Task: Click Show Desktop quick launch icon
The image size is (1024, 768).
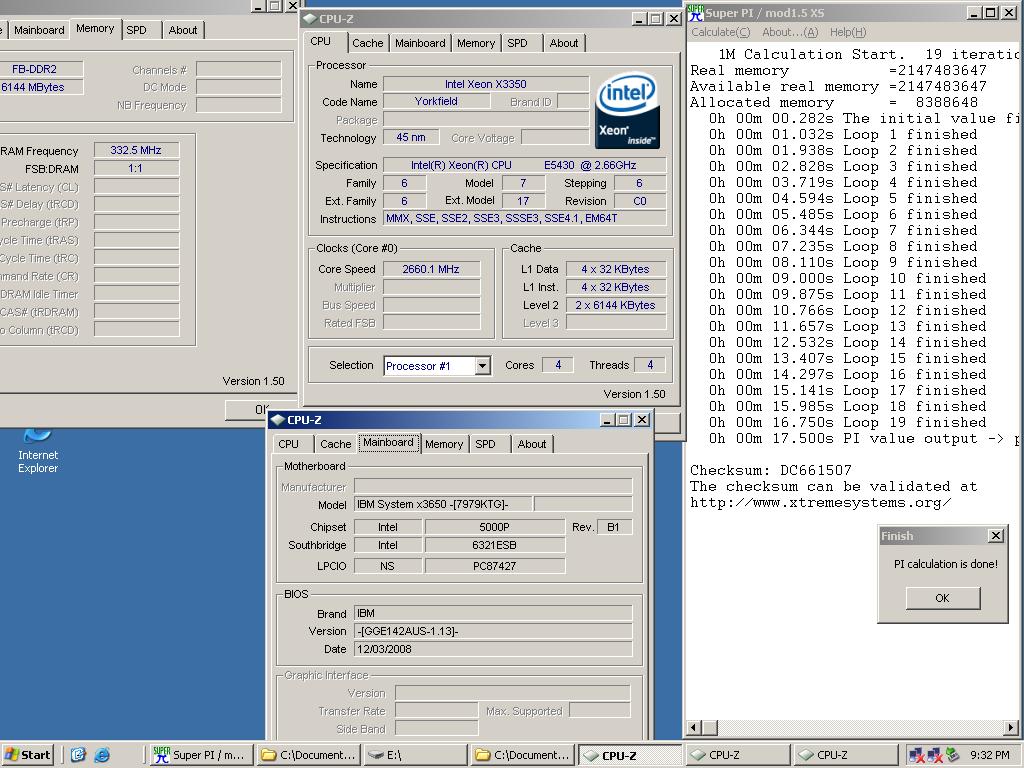Action: pos(78,755)
